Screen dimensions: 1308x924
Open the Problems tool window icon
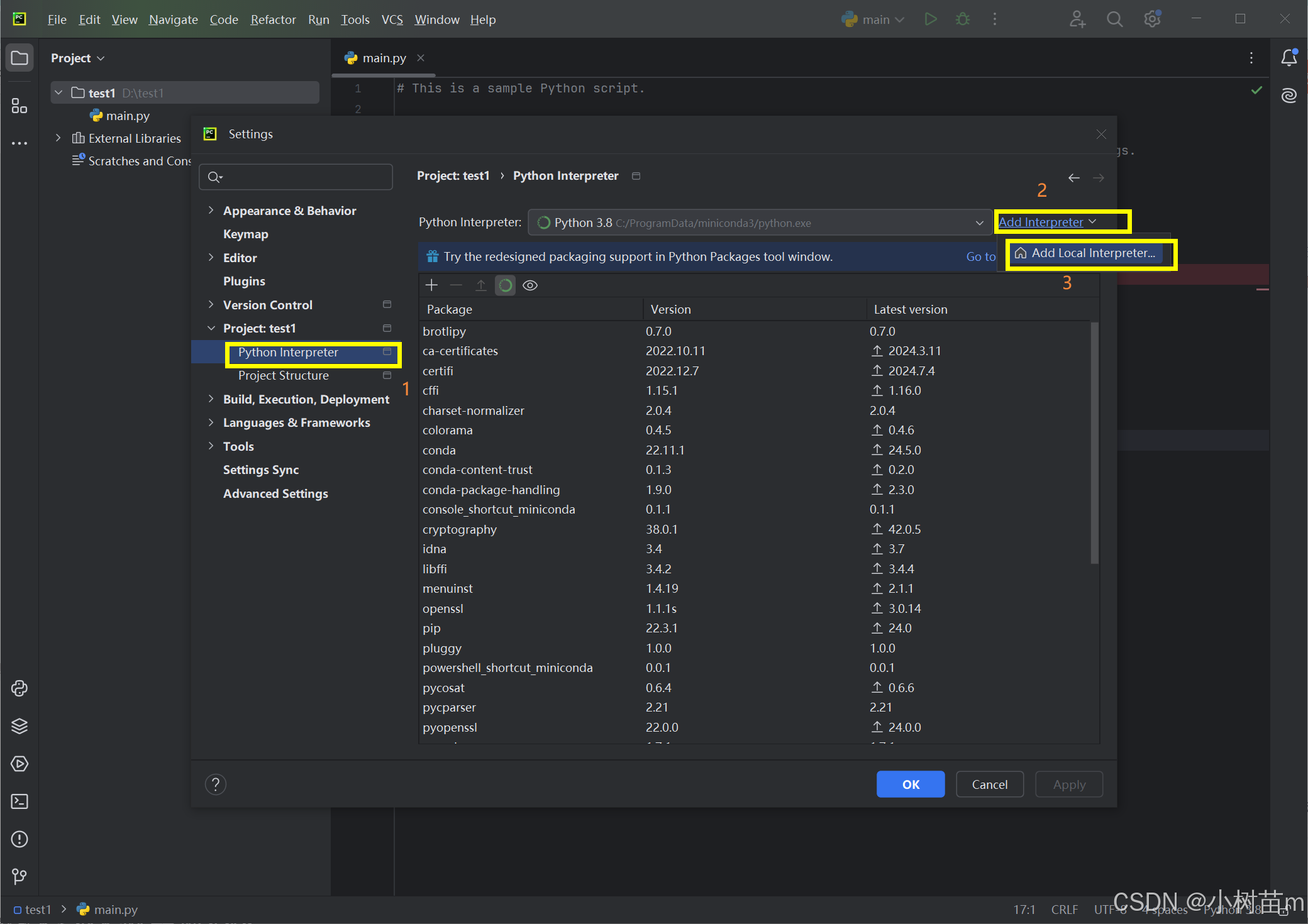[19, 839]
